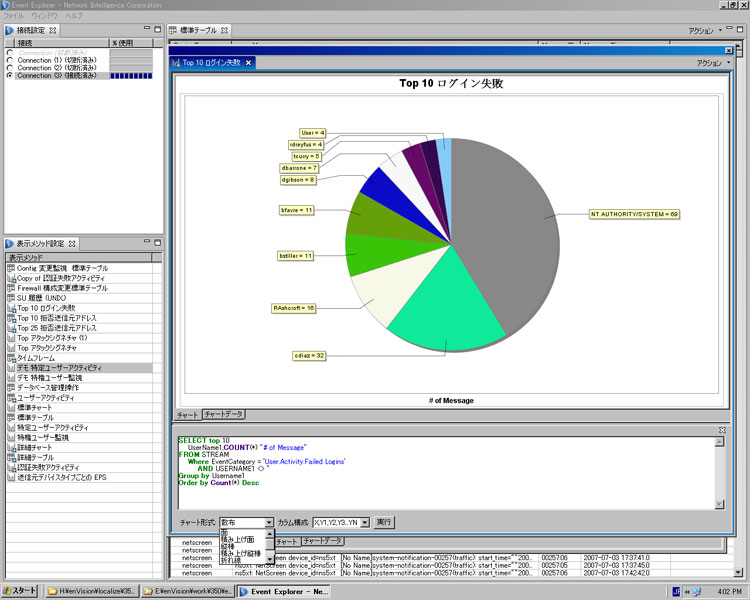
Task: Click the table icon beside Config 変更監視 標準テーブル
Action: click(x=11, y=268)
